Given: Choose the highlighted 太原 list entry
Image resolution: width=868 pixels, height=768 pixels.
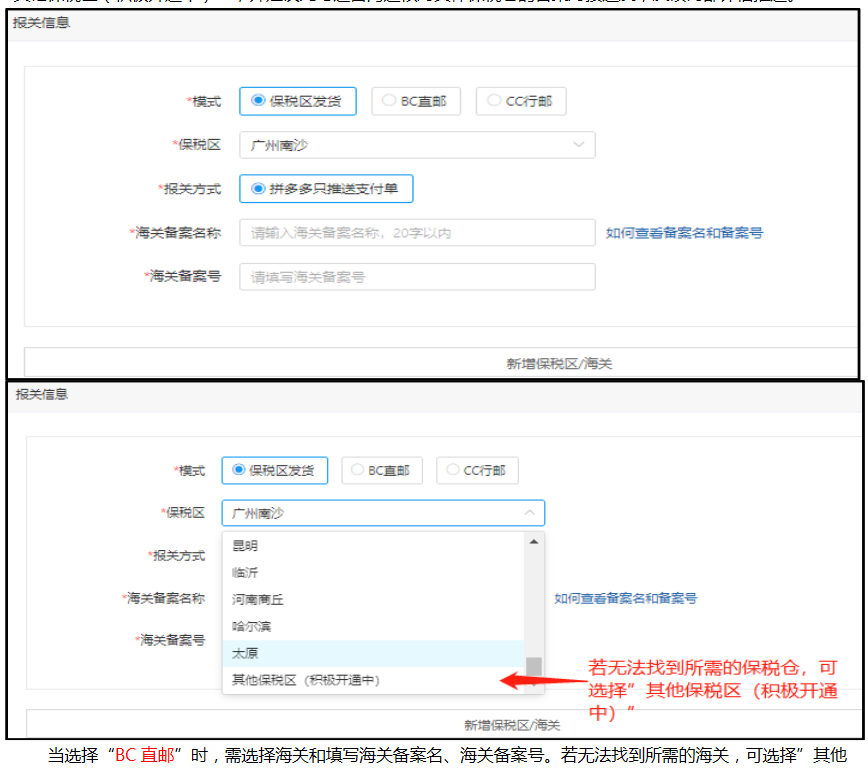Looking at the screenshot, I should tap(245, 653).
